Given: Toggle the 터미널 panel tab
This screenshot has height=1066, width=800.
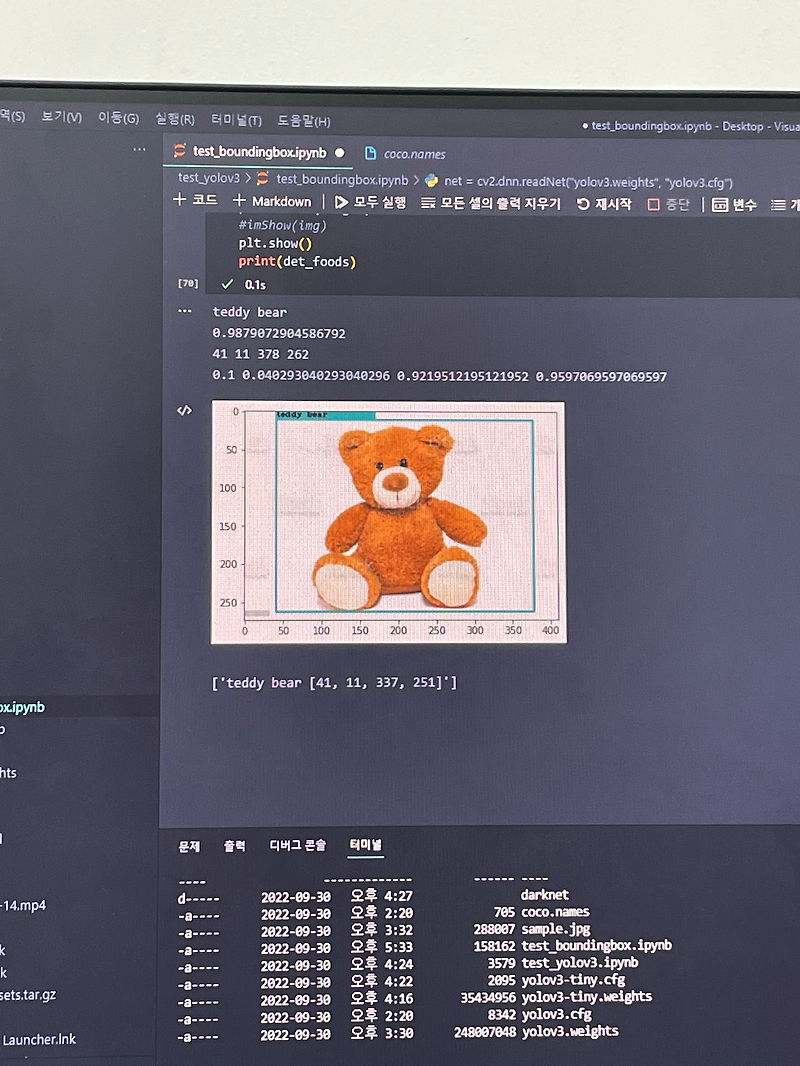Looking at the screenshot, I should pyautogui.click(x=365, y=845).
